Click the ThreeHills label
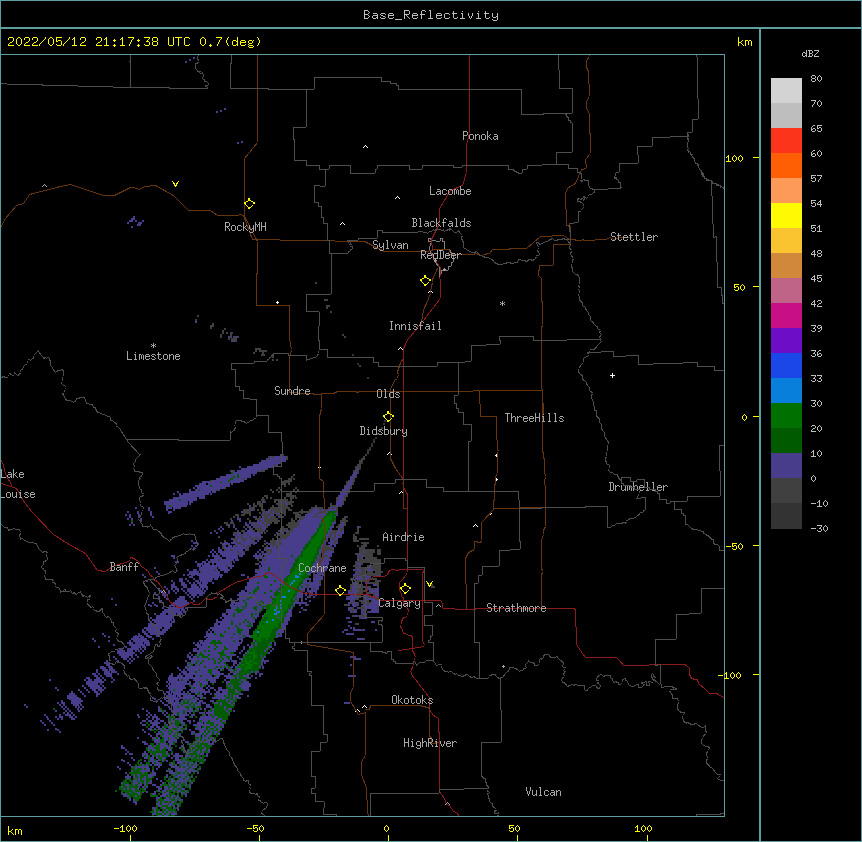862x842 pixels. [x=534, y=418]
